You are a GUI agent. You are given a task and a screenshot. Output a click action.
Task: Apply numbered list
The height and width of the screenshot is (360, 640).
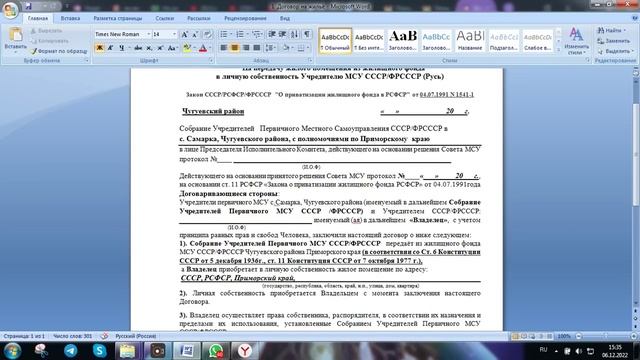240,34
